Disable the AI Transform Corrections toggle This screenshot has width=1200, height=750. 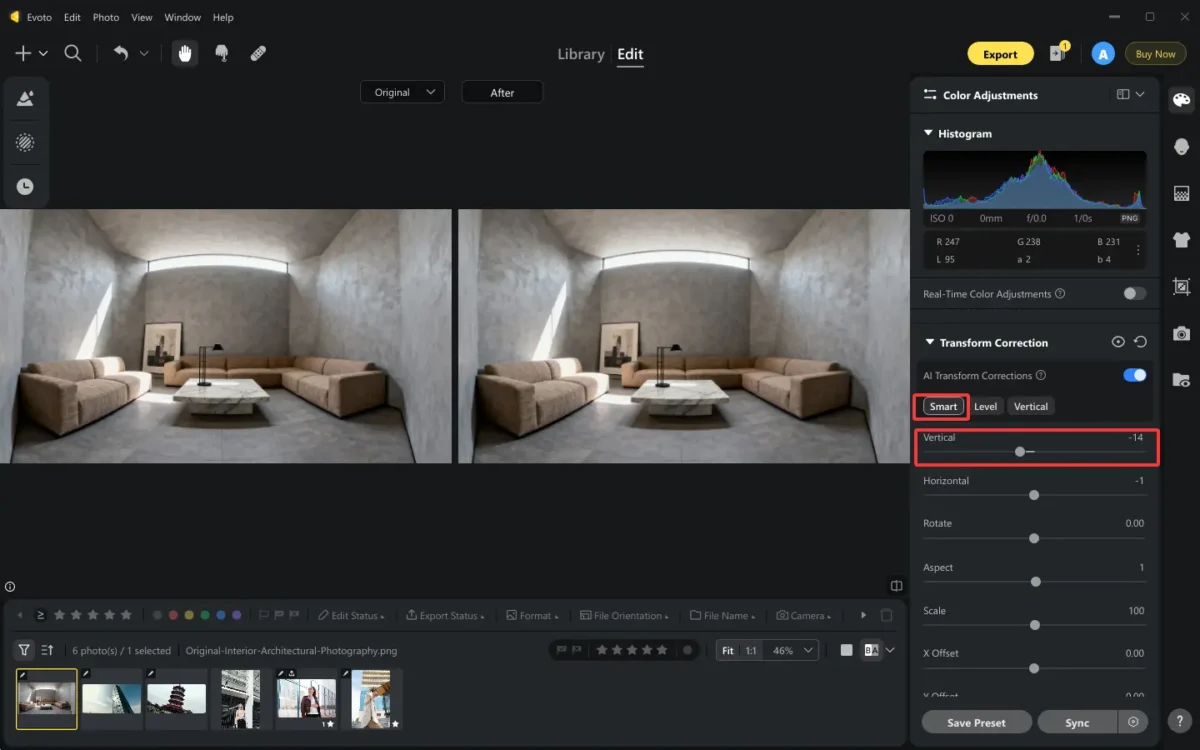pos(1134,375)
